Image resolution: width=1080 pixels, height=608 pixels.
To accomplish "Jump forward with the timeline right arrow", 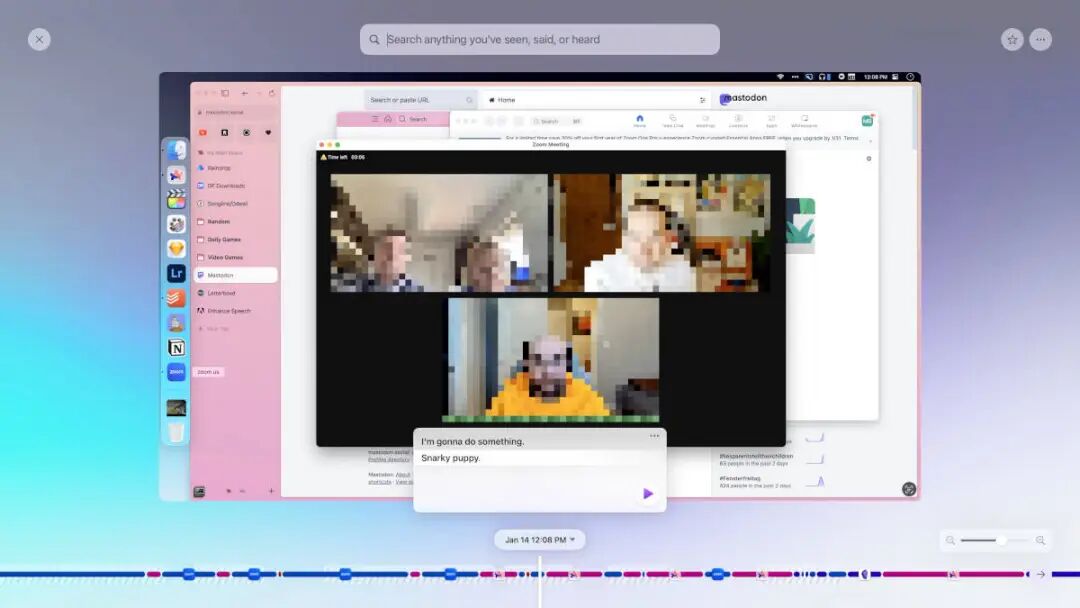I will coord(1041,574).
